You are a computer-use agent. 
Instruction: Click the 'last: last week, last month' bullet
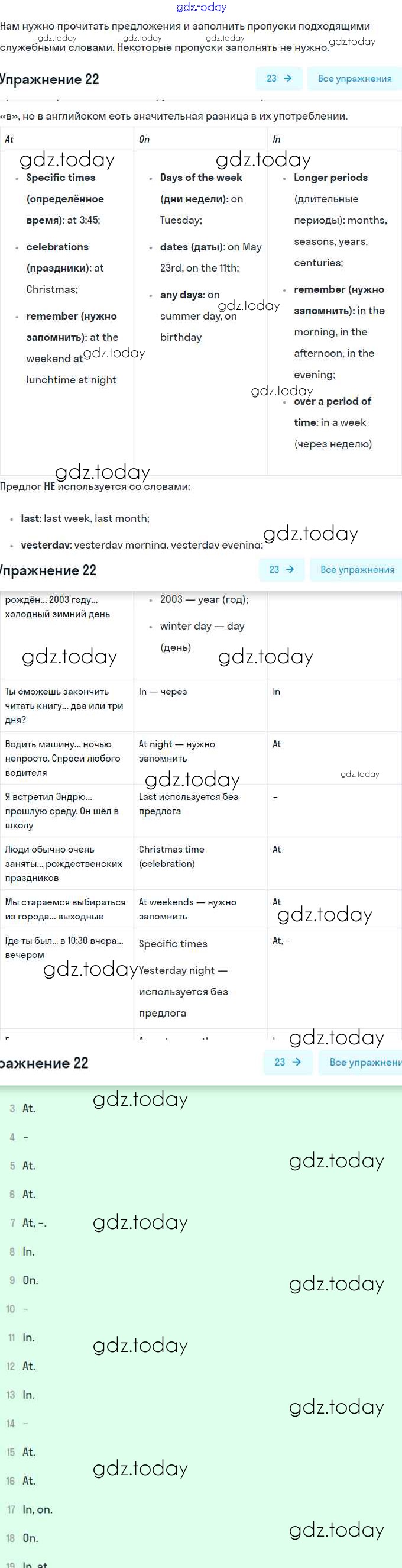[85, 518]
